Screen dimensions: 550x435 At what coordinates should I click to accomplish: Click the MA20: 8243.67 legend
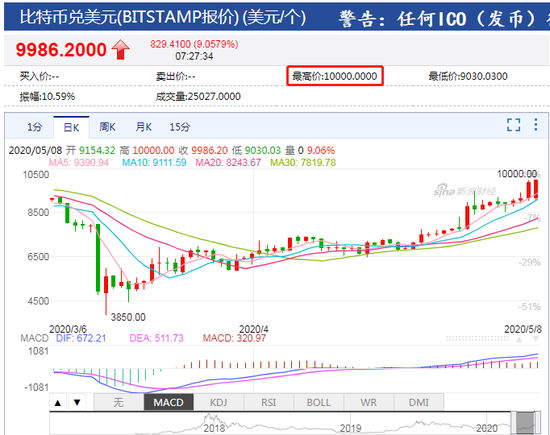tap(228, 162)
